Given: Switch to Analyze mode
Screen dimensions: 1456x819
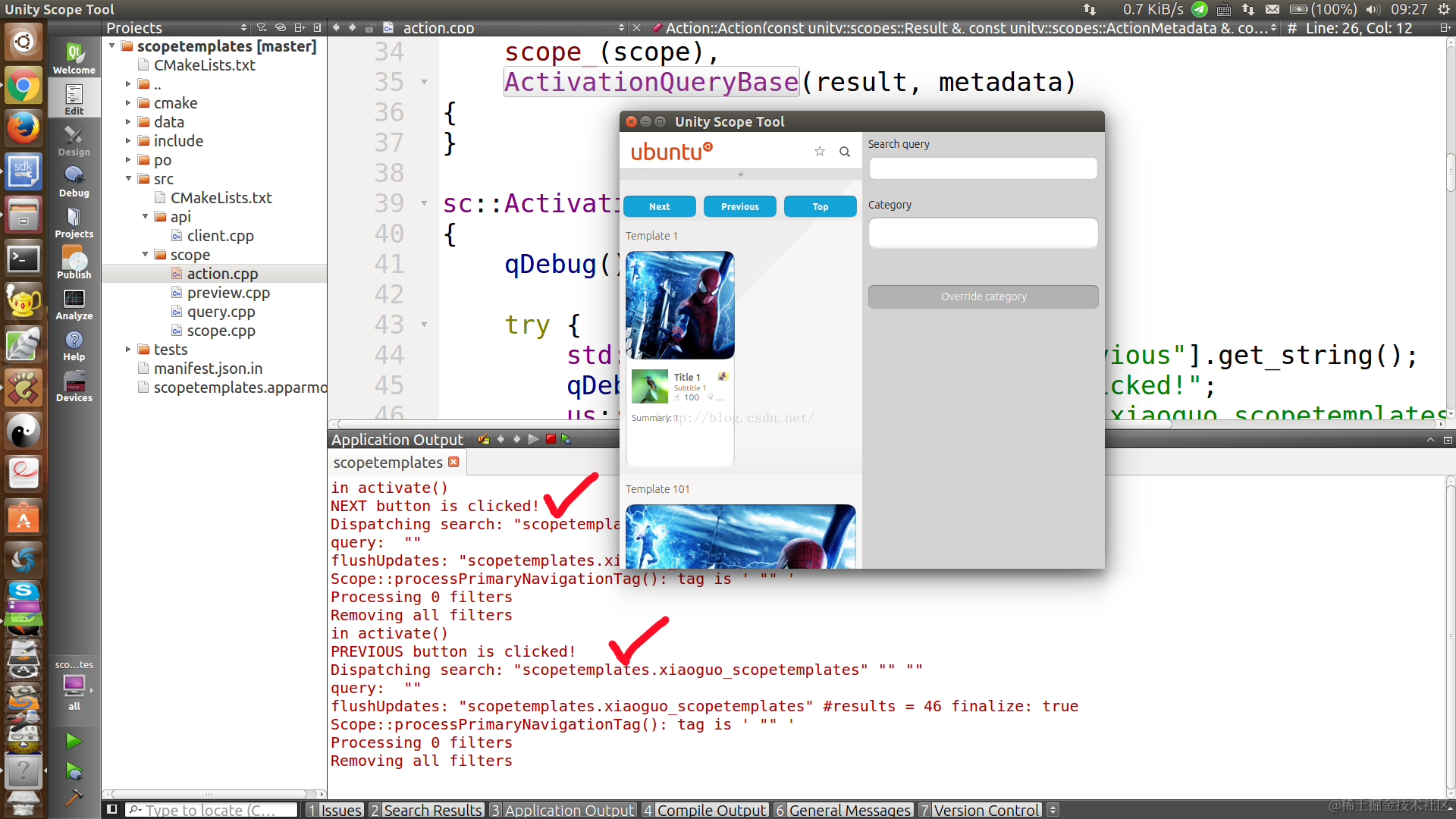Looking at the screenshot, I should pos(74,303).
